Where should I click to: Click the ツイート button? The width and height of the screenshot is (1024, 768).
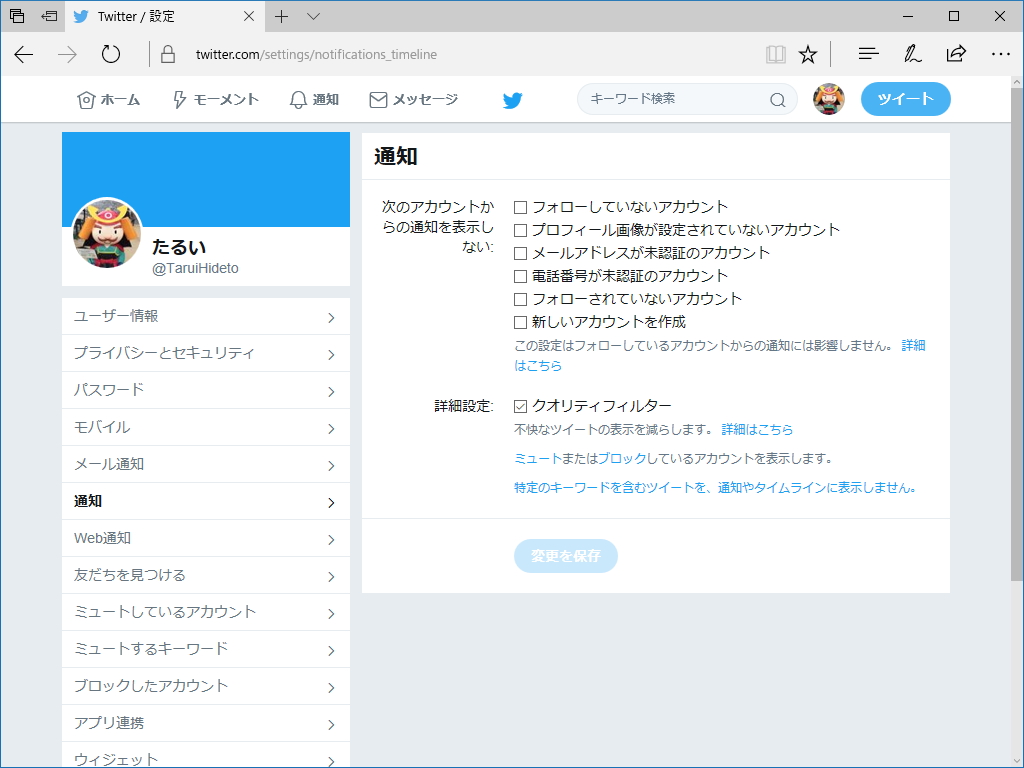pyautogui.click(x=905, y=99)
